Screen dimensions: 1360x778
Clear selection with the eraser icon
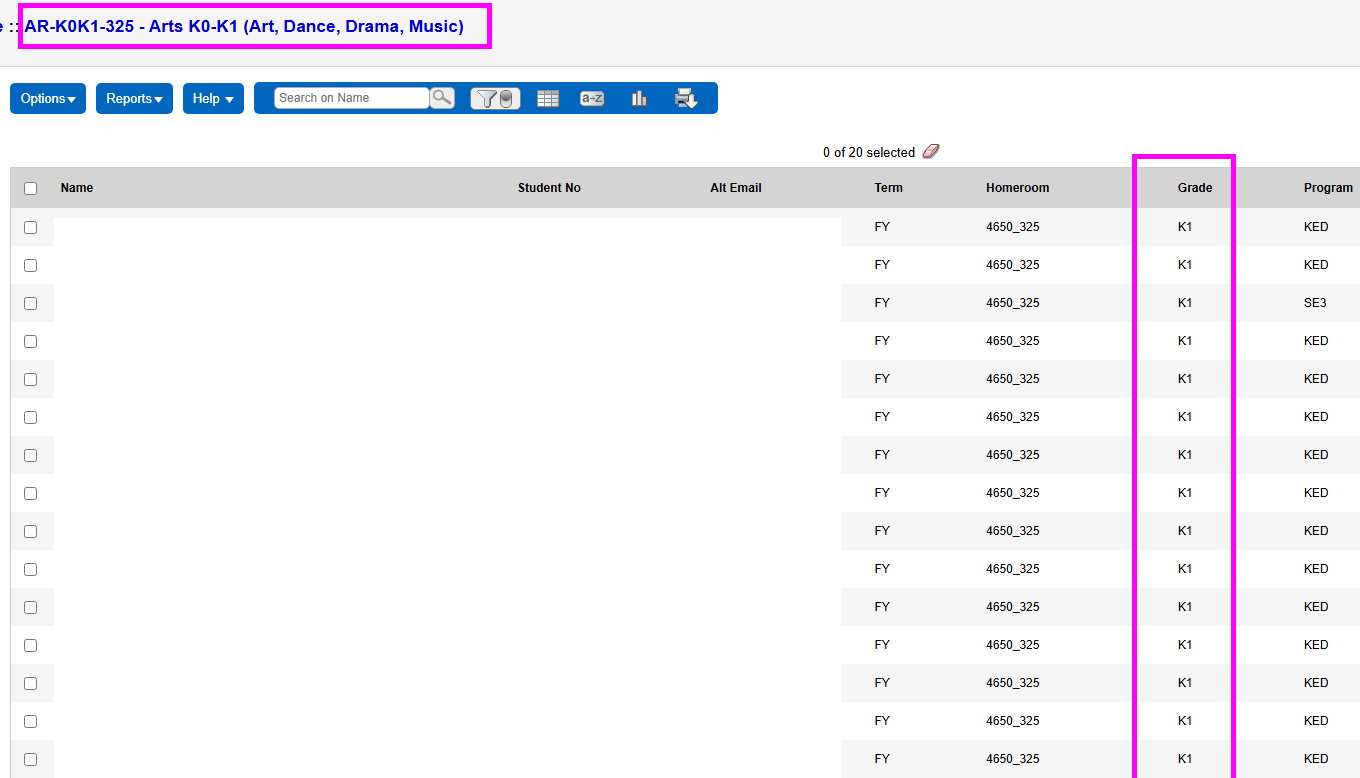[931, 152]
